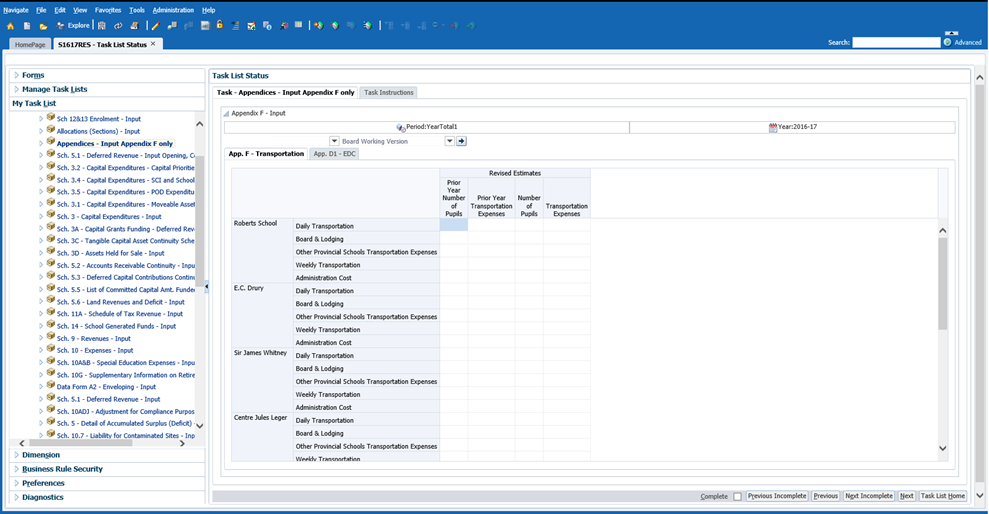Click the Go arrow beside Board Working Version
This screenshot has width=989, height=514.
(x=462, y=141)
